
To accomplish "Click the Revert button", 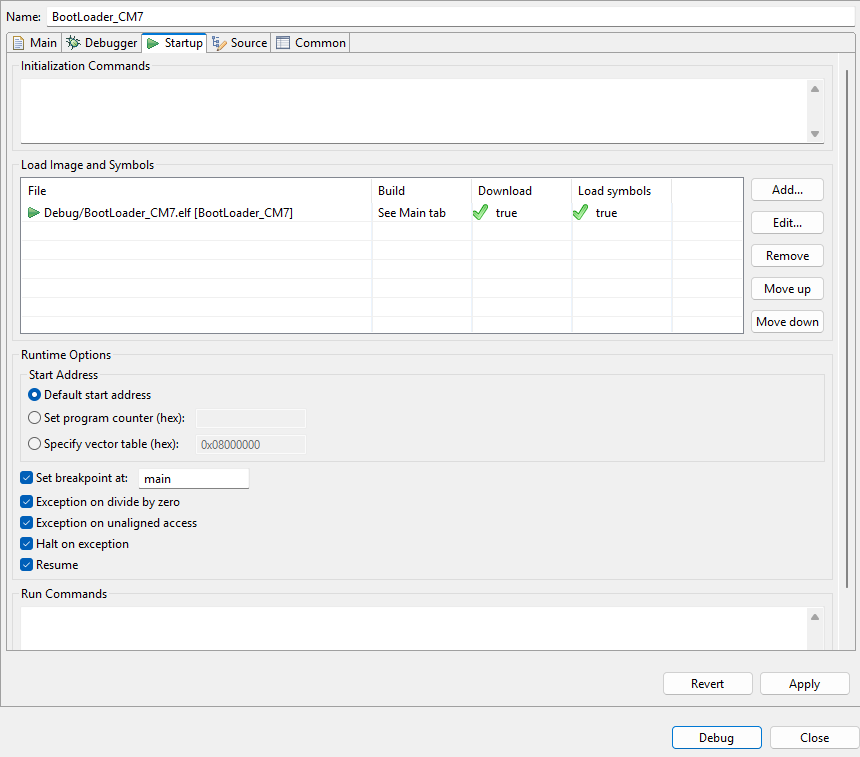I will click(x=708, y=683).
